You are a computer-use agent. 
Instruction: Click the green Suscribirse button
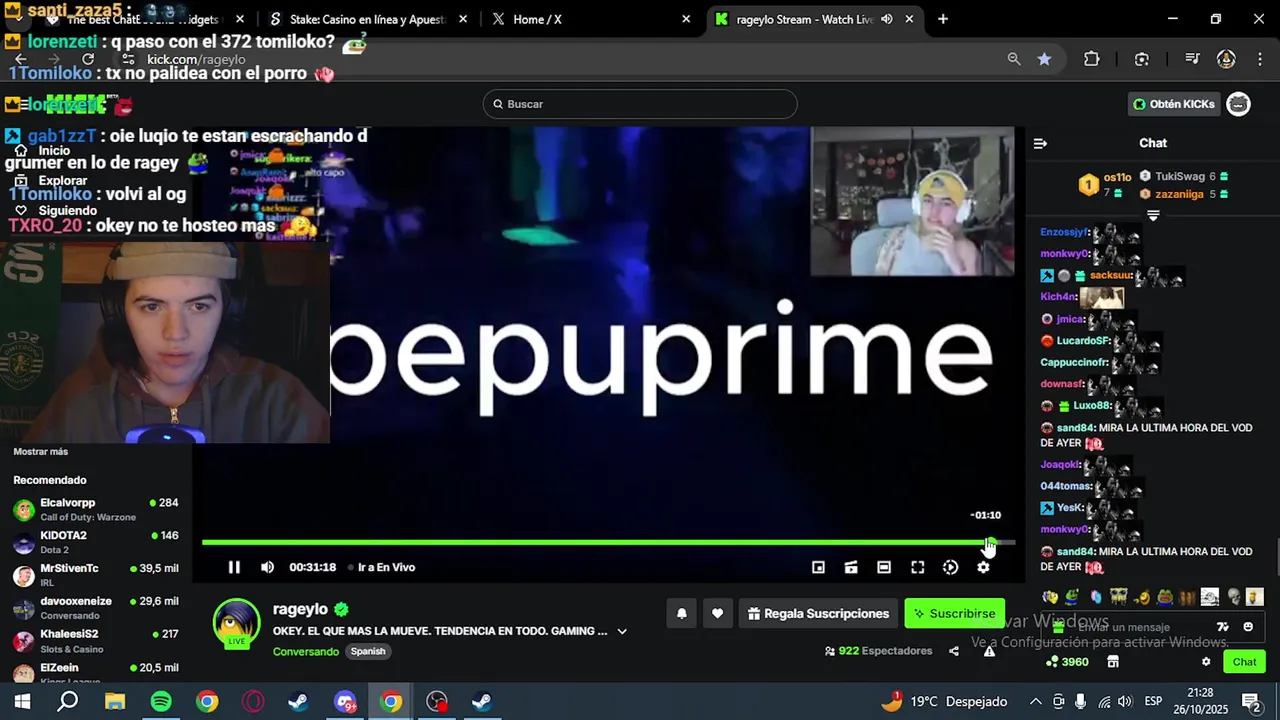click(954, 613)
